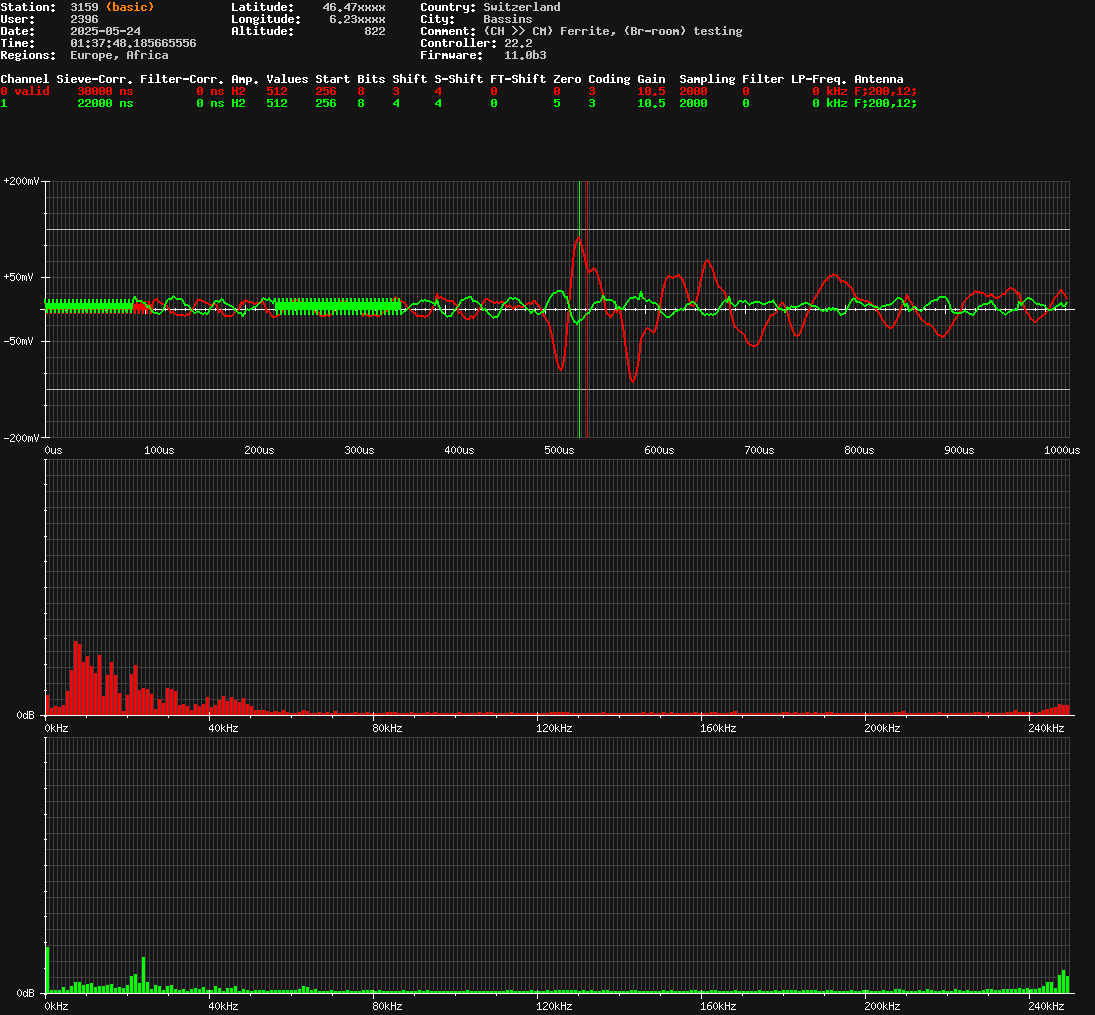Click the user ID 2396
Screen dimensions: 1095x1015
click(84, 19)
